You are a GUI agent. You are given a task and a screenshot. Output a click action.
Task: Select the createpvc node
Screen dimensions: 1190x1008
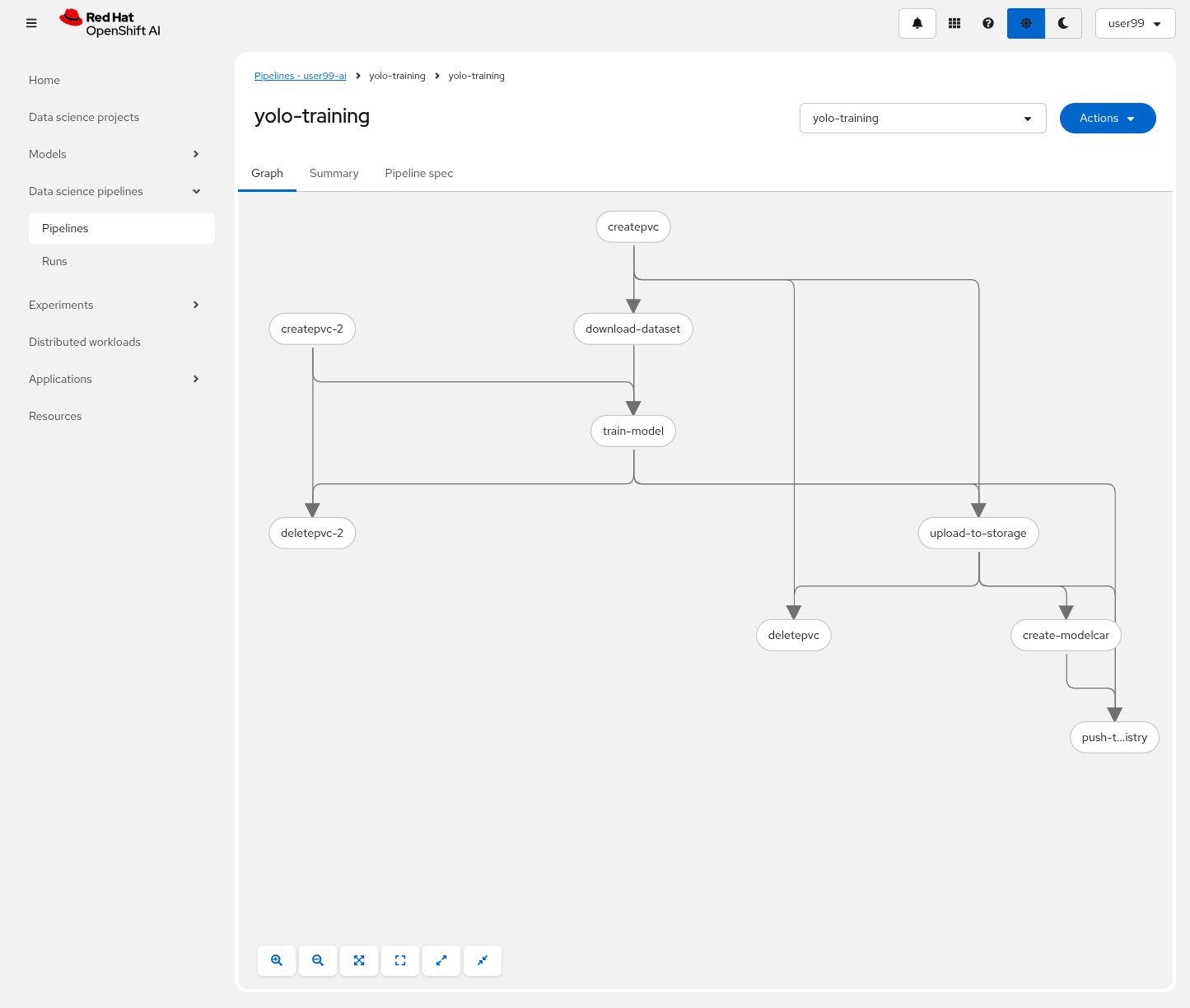633,226
